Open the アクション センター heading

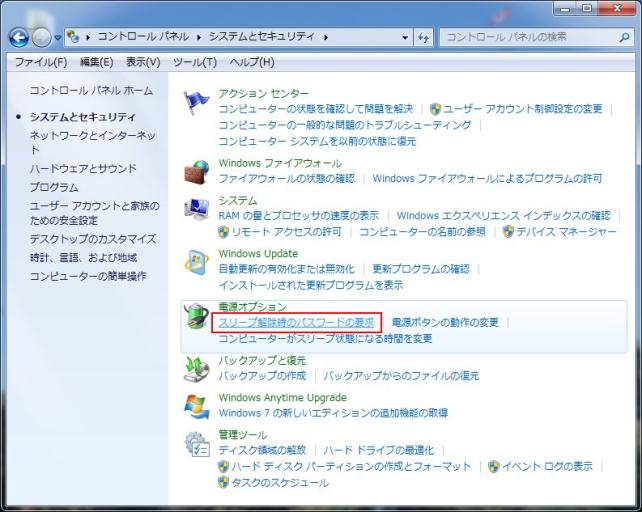[264, 94]
